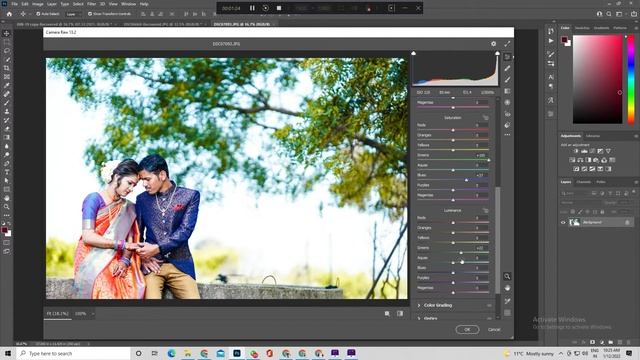Select Type tool in Photoshop toolbar
640x360 pixels.
click(x=7, y=172)
